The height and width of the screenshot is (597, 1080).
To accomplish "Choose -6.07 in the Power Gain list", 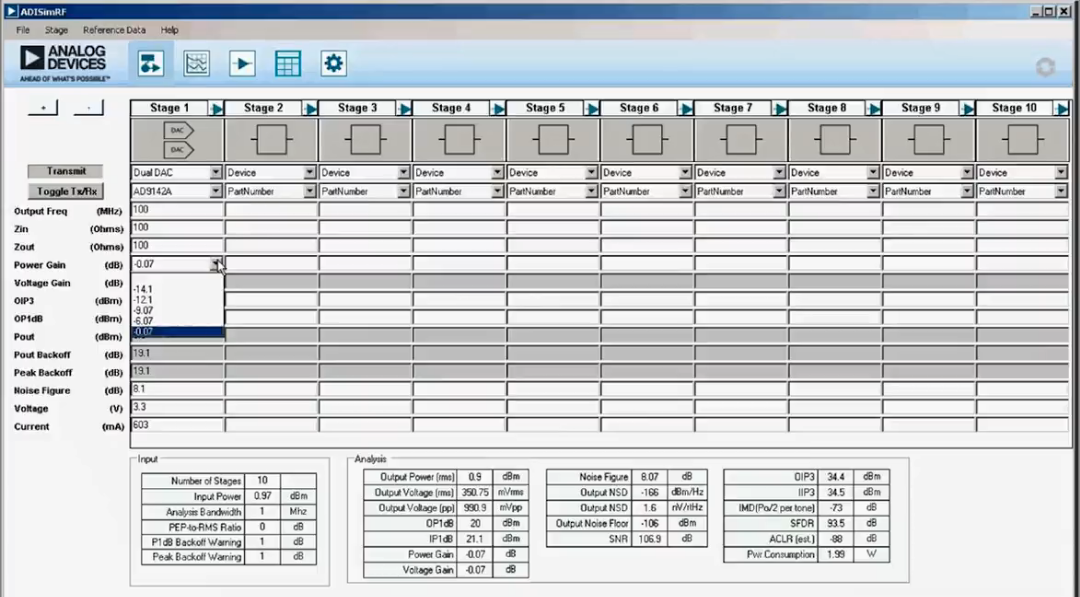I will tap(177, 321).
